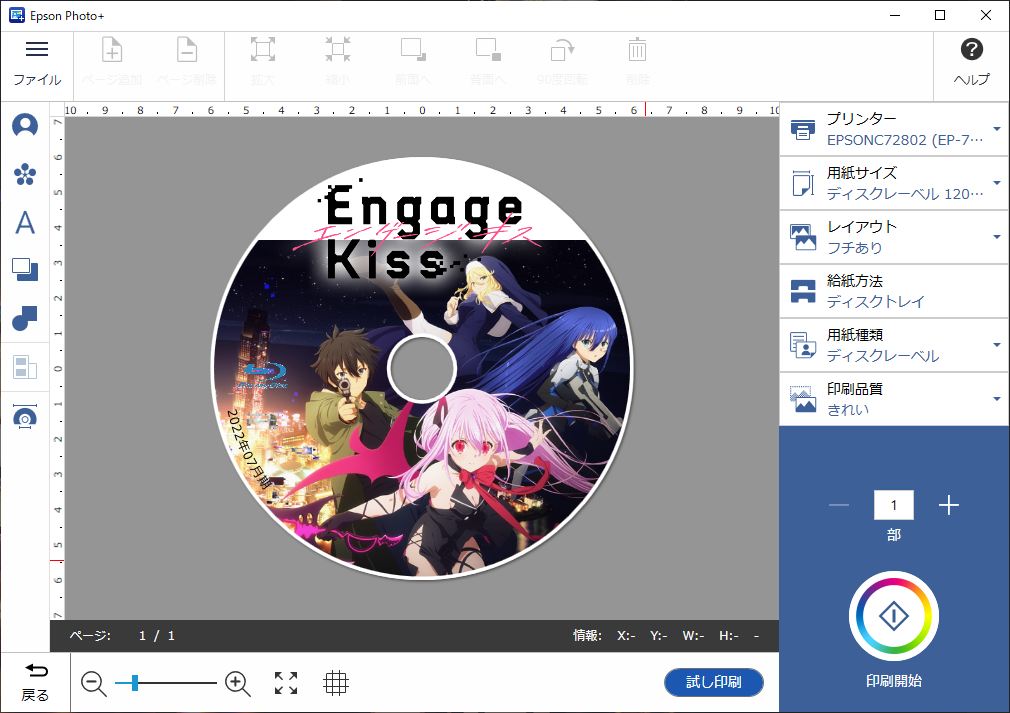Select the layered frames background icon in sidebar
This screenshot has width=1010, height=713.
[25, 269]
